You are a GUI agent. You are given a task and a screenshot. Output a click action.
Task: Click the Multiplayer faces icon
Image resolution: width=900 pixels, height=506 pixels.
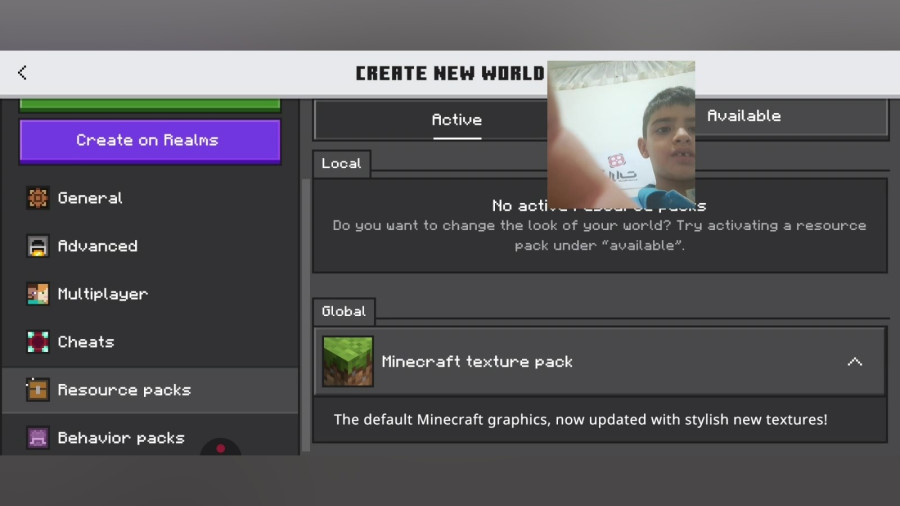click(38, 294)
